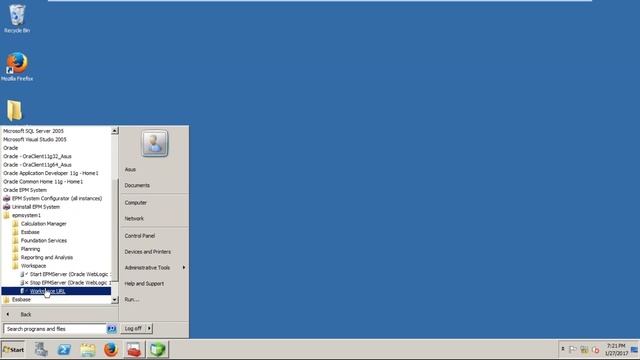Show hidden system tray icons
Viewport: 640px width, 360px height.
coord(562,349)
